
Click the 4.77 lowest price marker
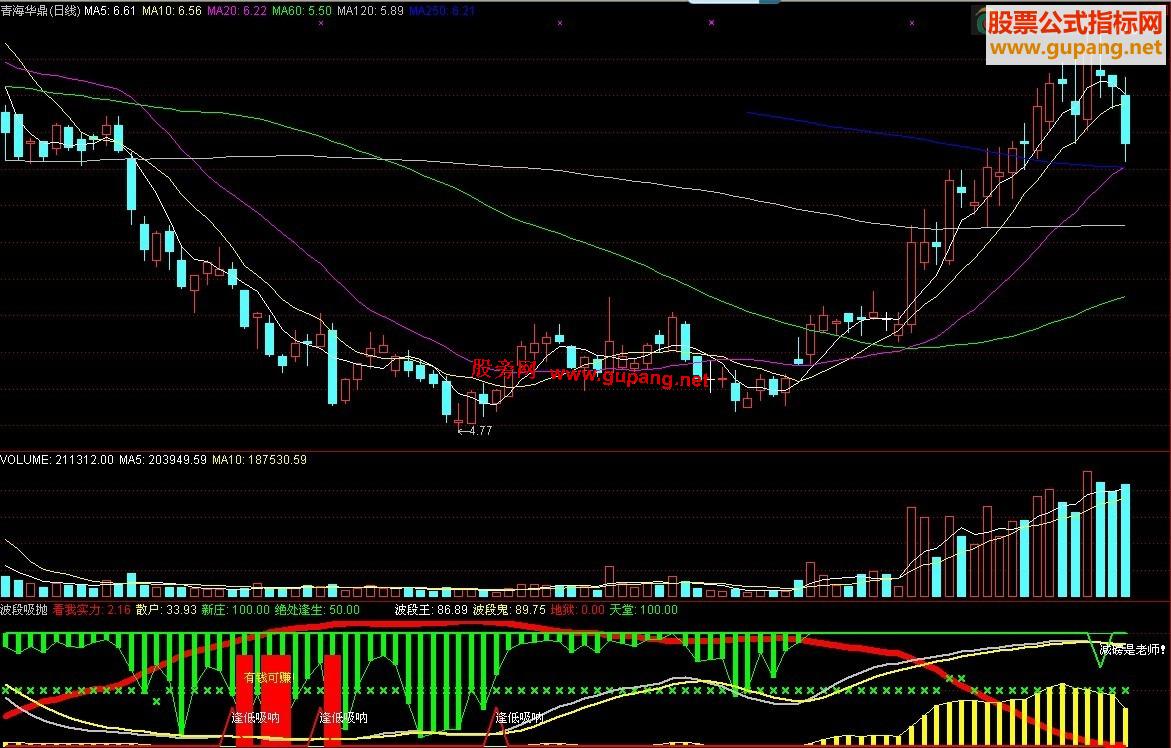[x=474, y=431]
